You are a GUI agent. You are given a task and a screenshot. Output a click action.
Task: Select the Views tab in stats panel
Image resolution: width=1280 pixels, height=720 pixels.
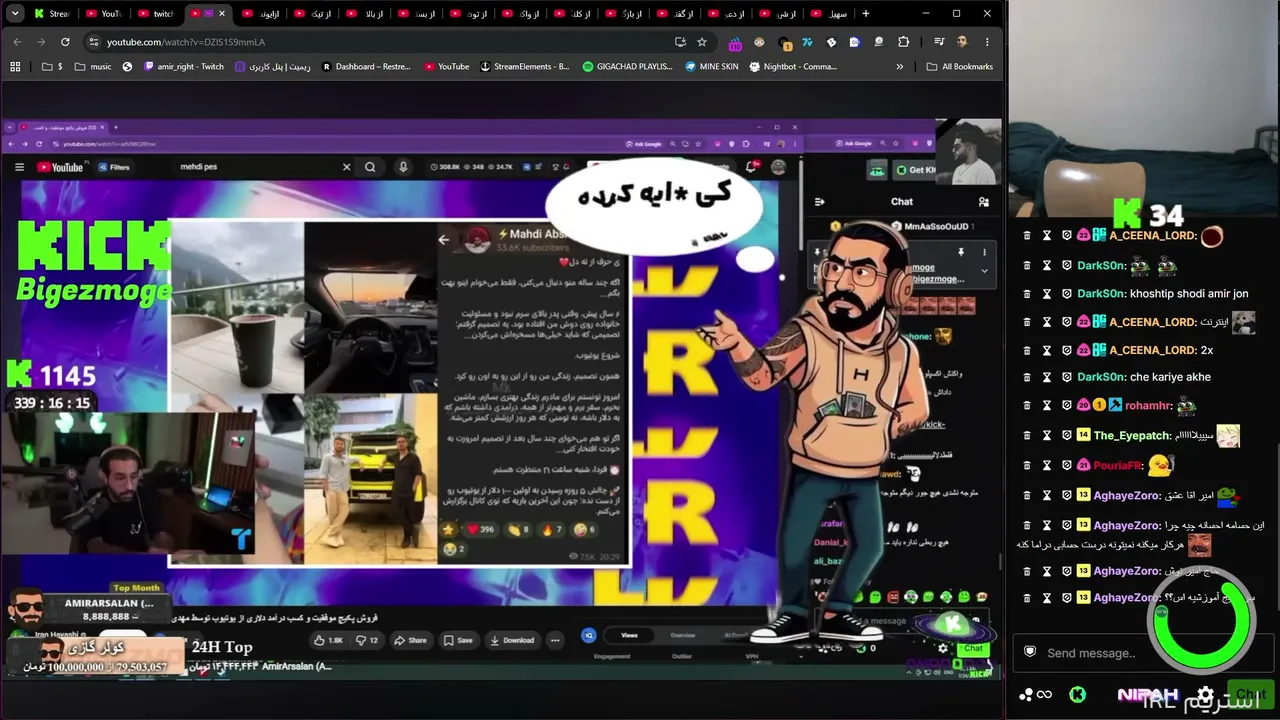[x=629, y=635]
